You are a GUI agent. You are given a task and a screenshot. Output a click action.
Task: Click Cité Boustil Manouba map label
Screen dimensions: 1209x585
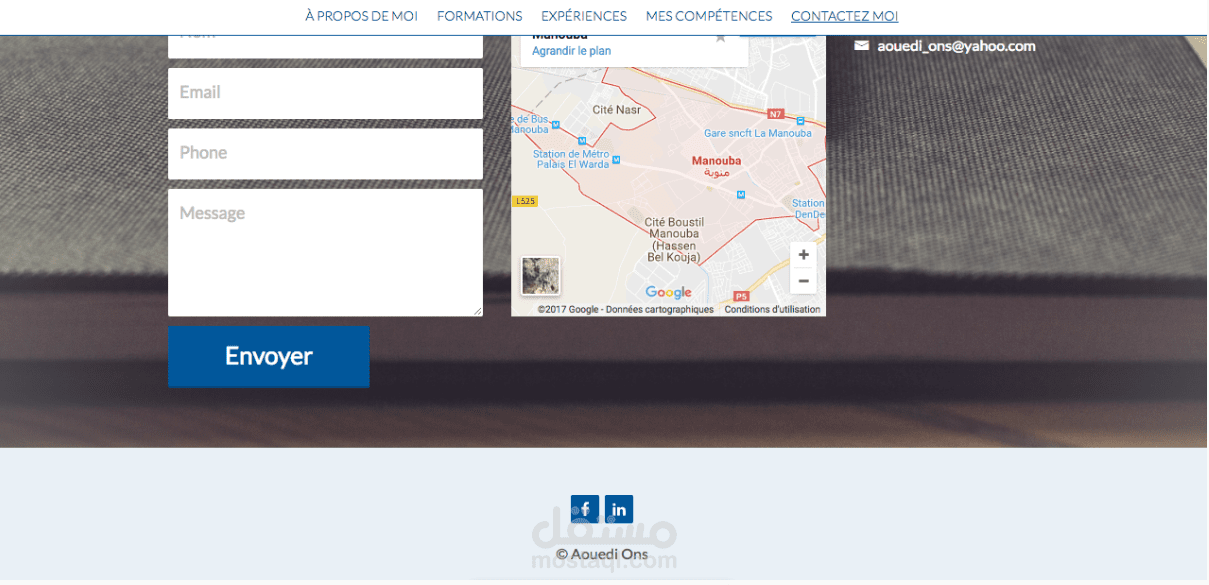click(x=674, y=239)
